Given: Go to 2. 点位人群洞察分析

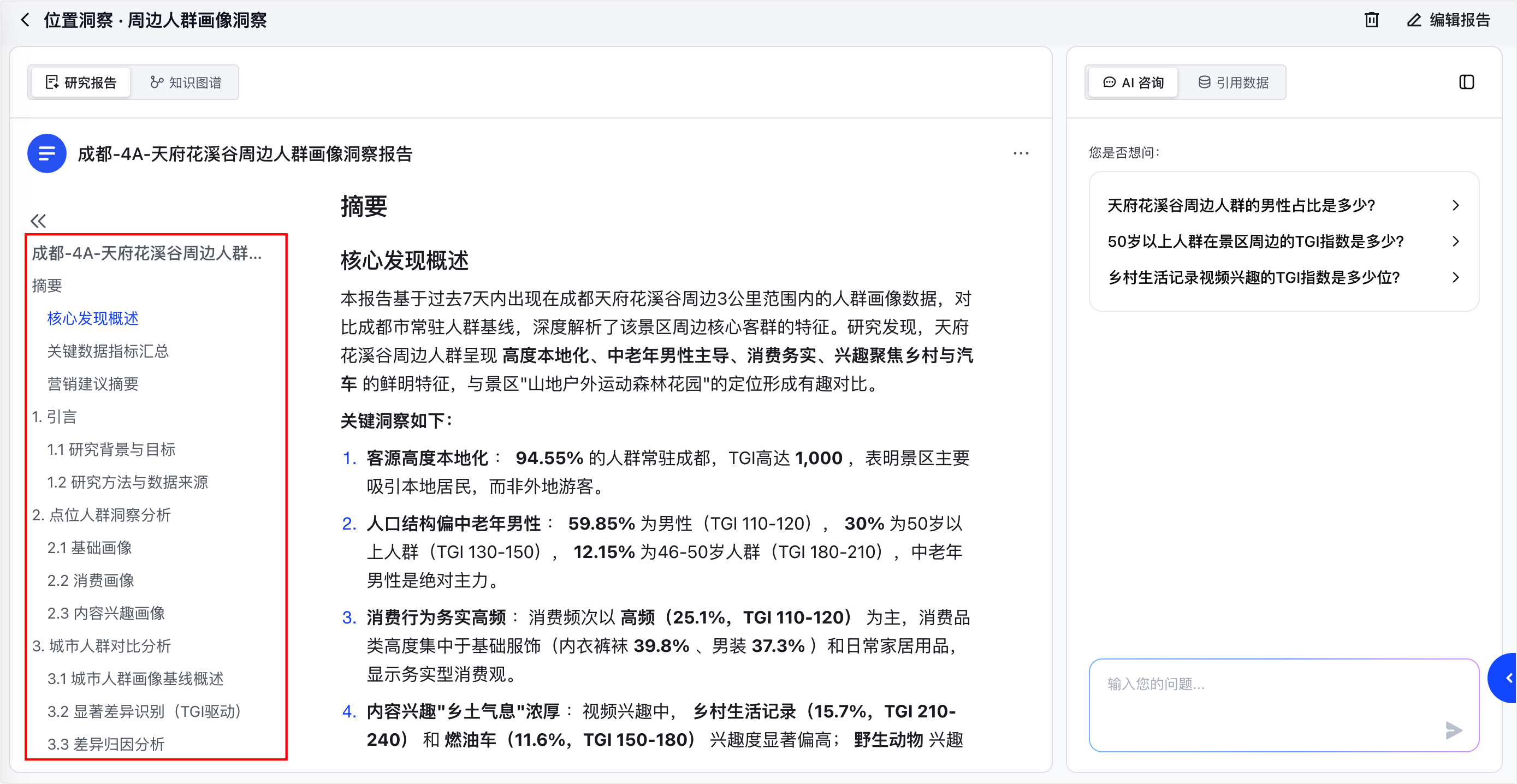Looking at the screenshot, I should [x=101, y=515].
